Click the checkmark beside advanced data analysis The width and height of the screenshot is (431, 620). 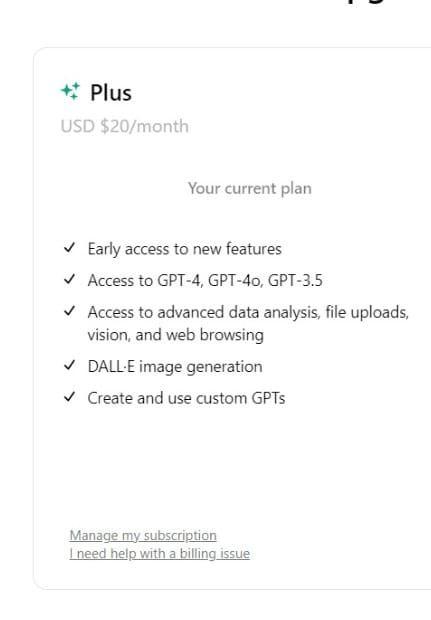[69, 311]
